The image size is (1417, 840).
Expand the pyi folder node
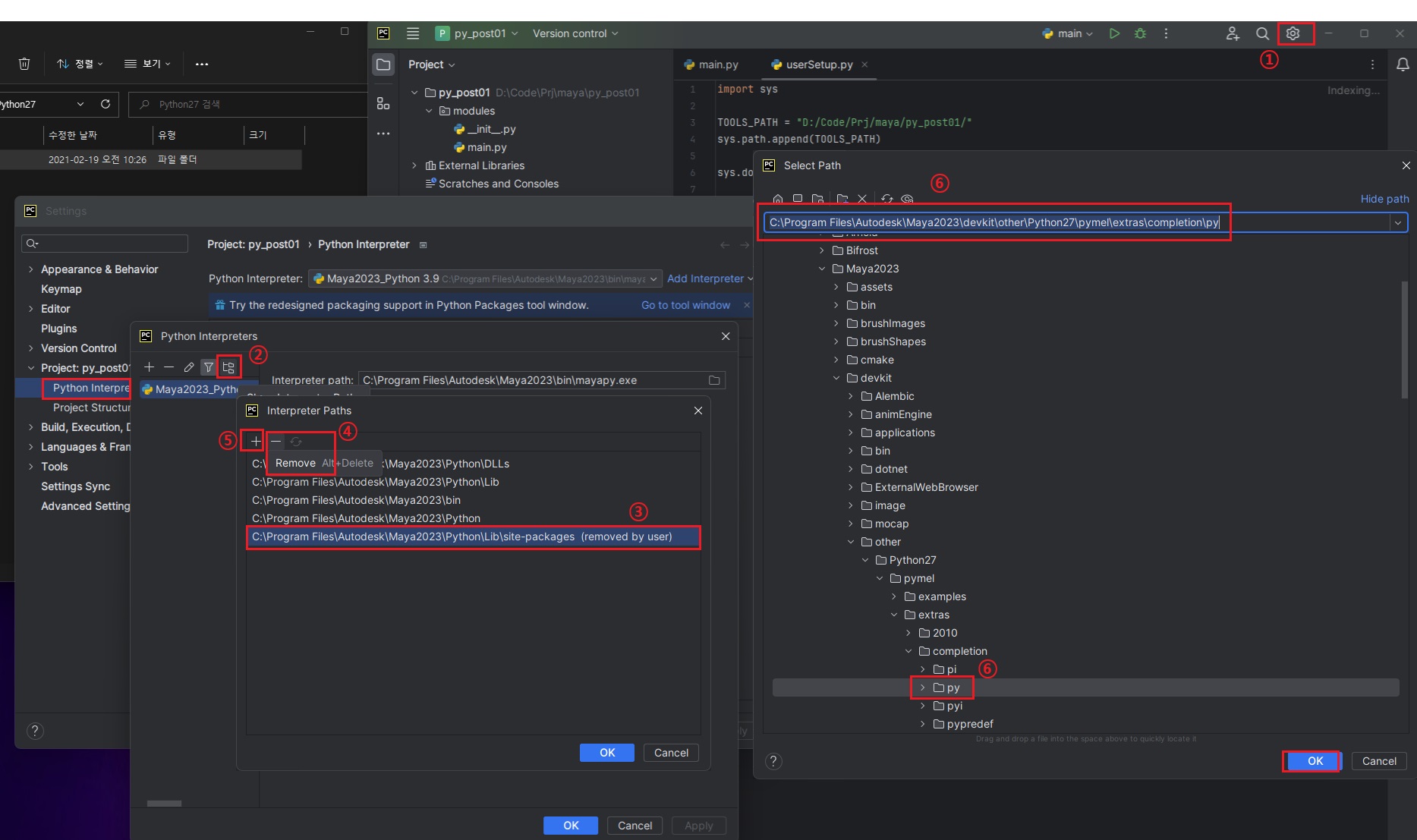click(x=923, y=706)
